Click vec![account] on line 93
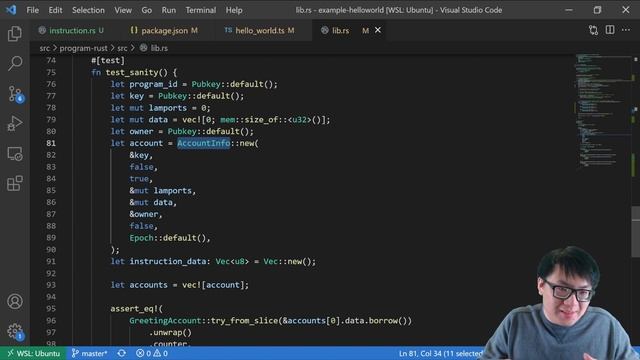The height and width of the screenshot is (360, 640). pyautogui.click(x=213, y=285)
